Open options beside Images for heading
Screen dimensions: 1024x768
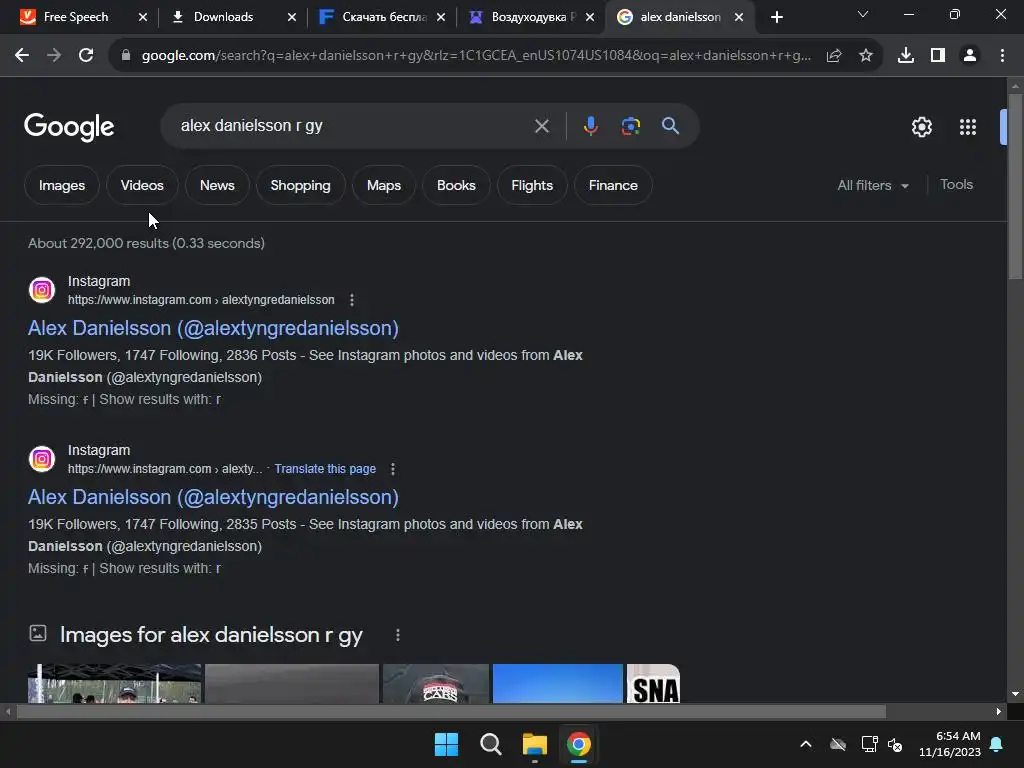(398, 635)
